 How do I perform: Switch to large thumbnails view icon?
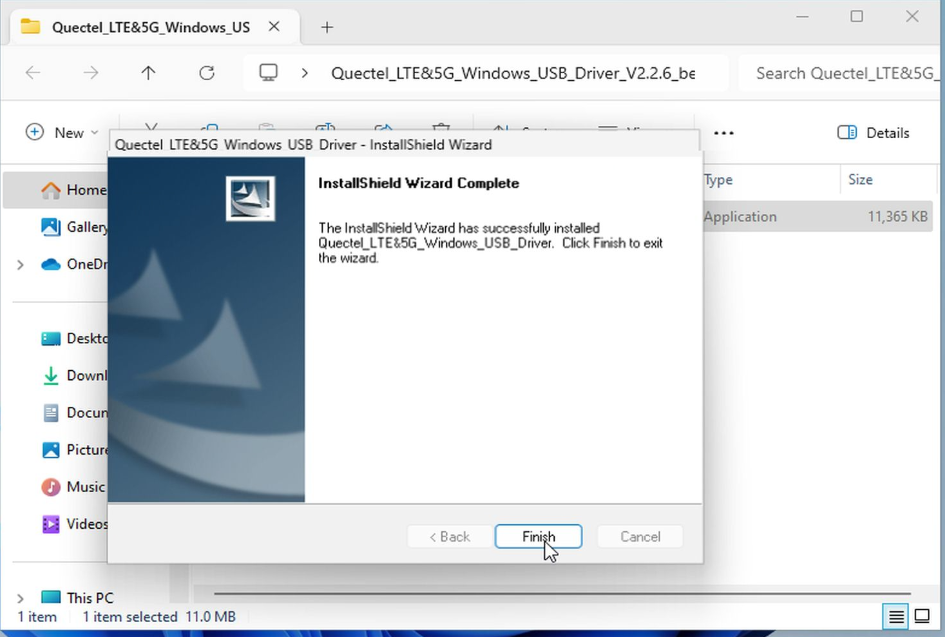922,616
